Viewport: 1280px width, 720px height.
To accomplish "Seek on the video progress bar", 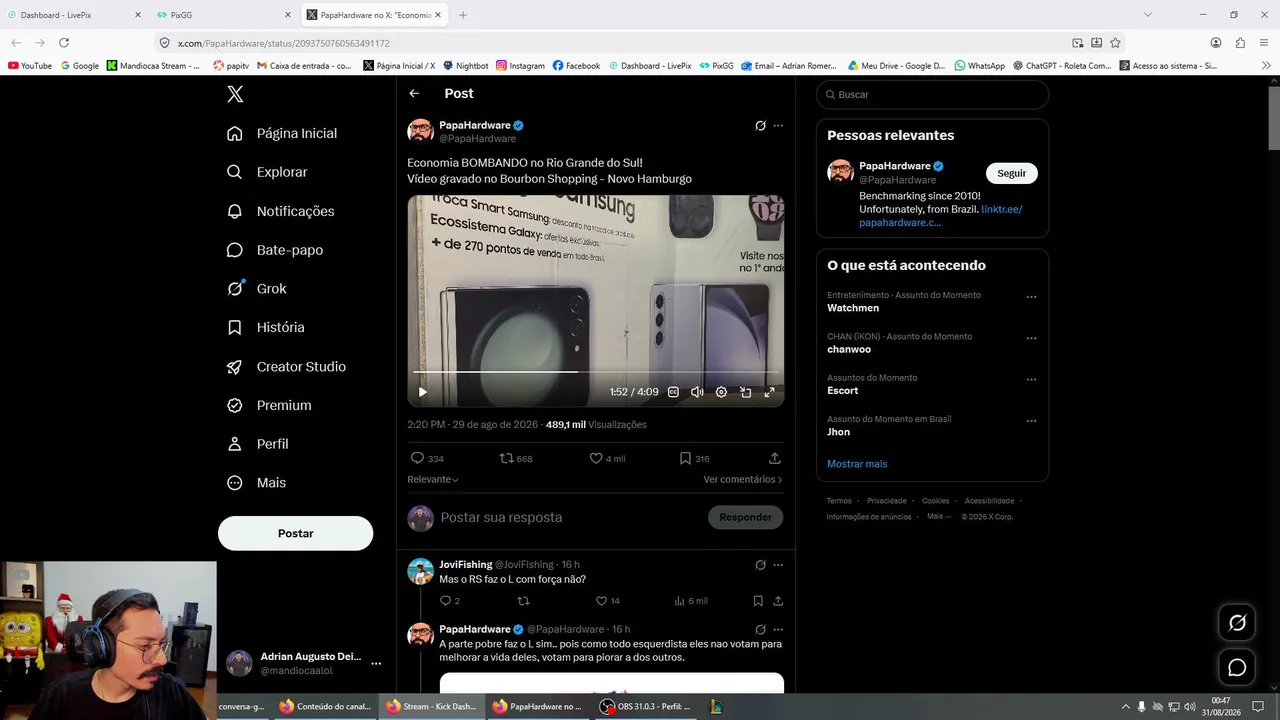I will coord(595,372).
